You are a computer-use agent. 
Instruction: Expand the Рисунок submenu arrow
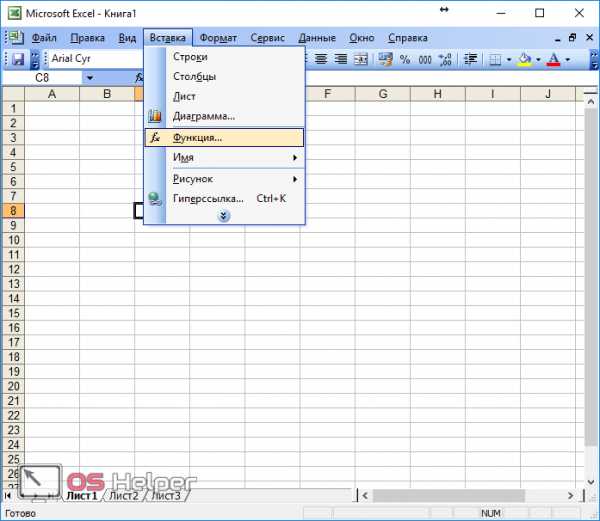(295, 179)
